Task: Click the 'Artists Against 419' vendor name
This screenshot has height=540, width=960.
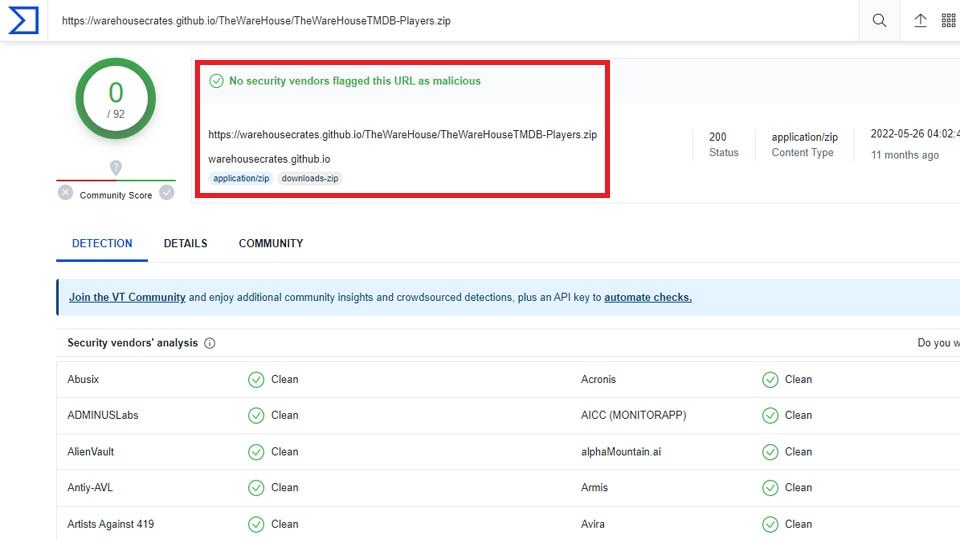Action: [x=111, y=524]
